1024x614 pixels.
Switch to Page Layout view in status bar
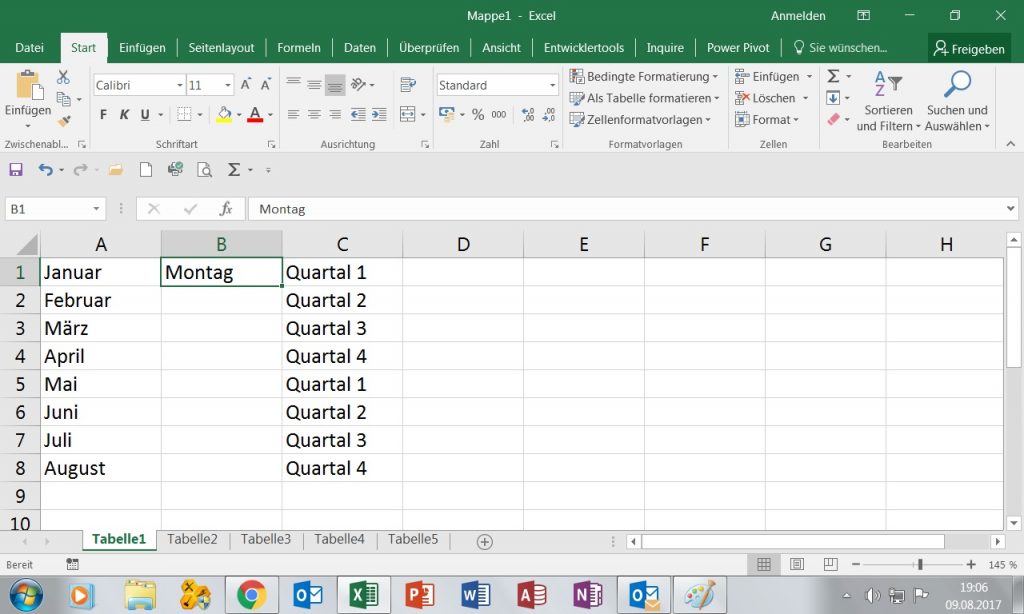coord(797,564)
